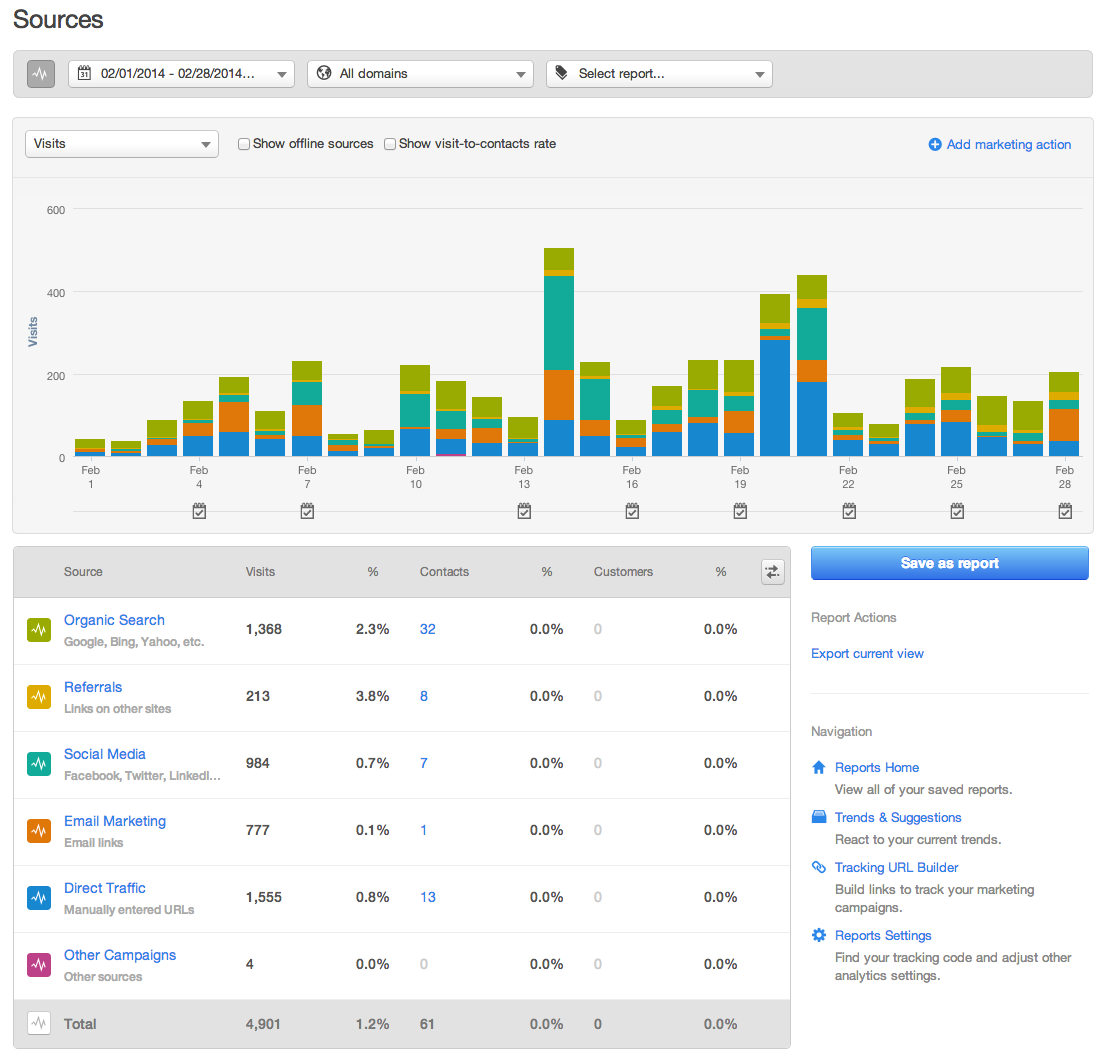Enable Show visit-to-contacts rate checkbox
Screen dimensions: 1110x1064
389,144
